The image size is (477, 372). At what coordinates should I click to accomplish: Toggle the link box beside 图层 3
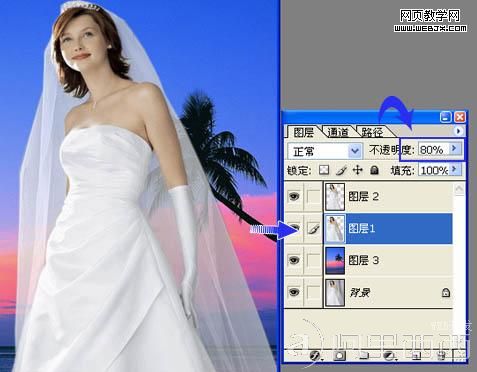[313, 260]
